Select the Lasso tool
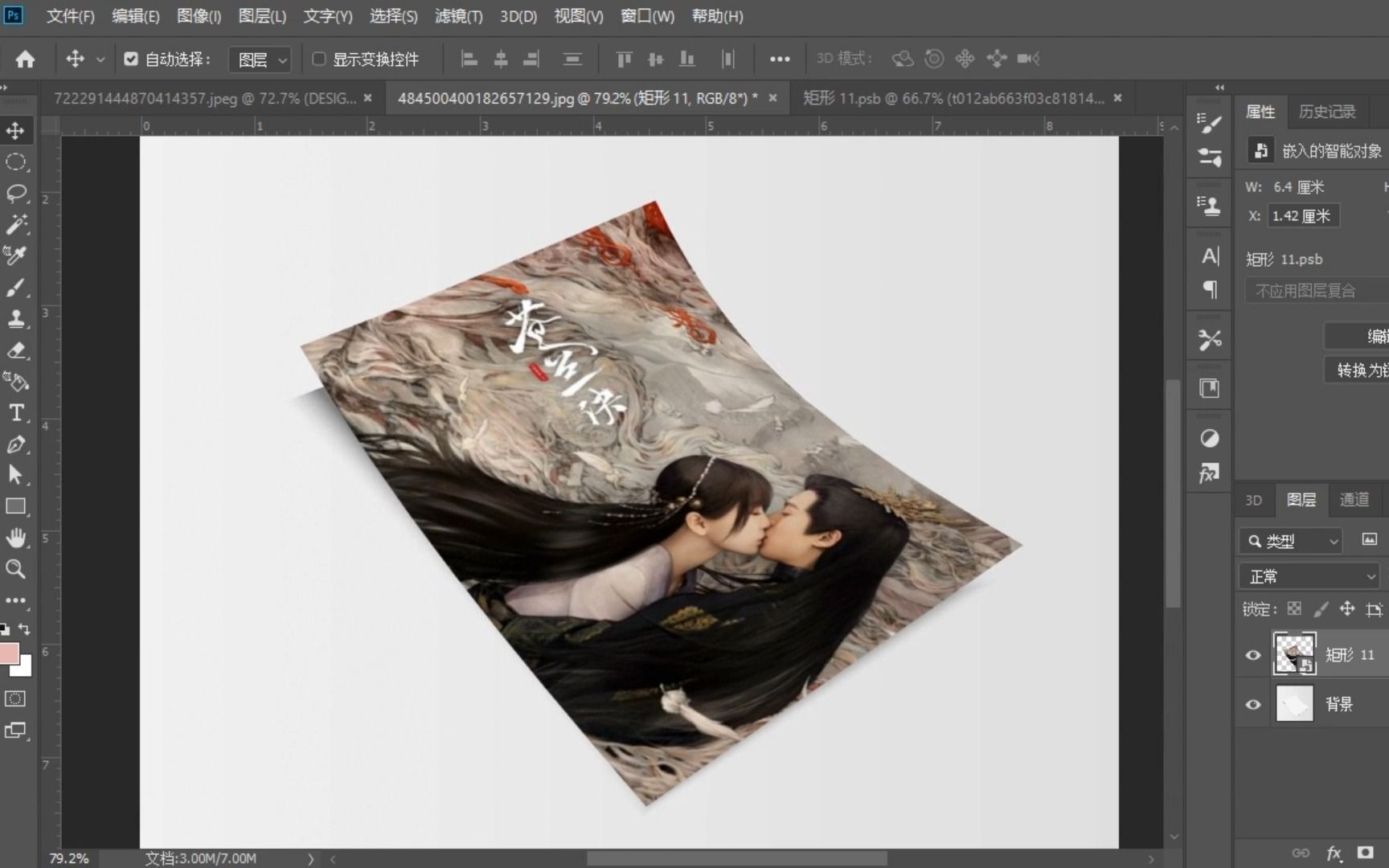Screen dimensions: 1389x868 [x=15, y=194]
